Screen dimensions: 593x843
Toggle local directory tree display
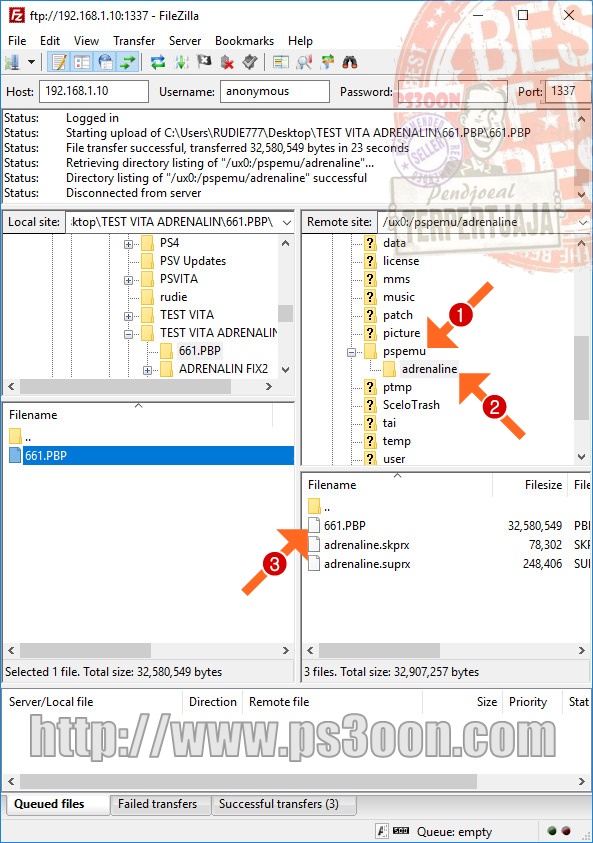[82, 62]
